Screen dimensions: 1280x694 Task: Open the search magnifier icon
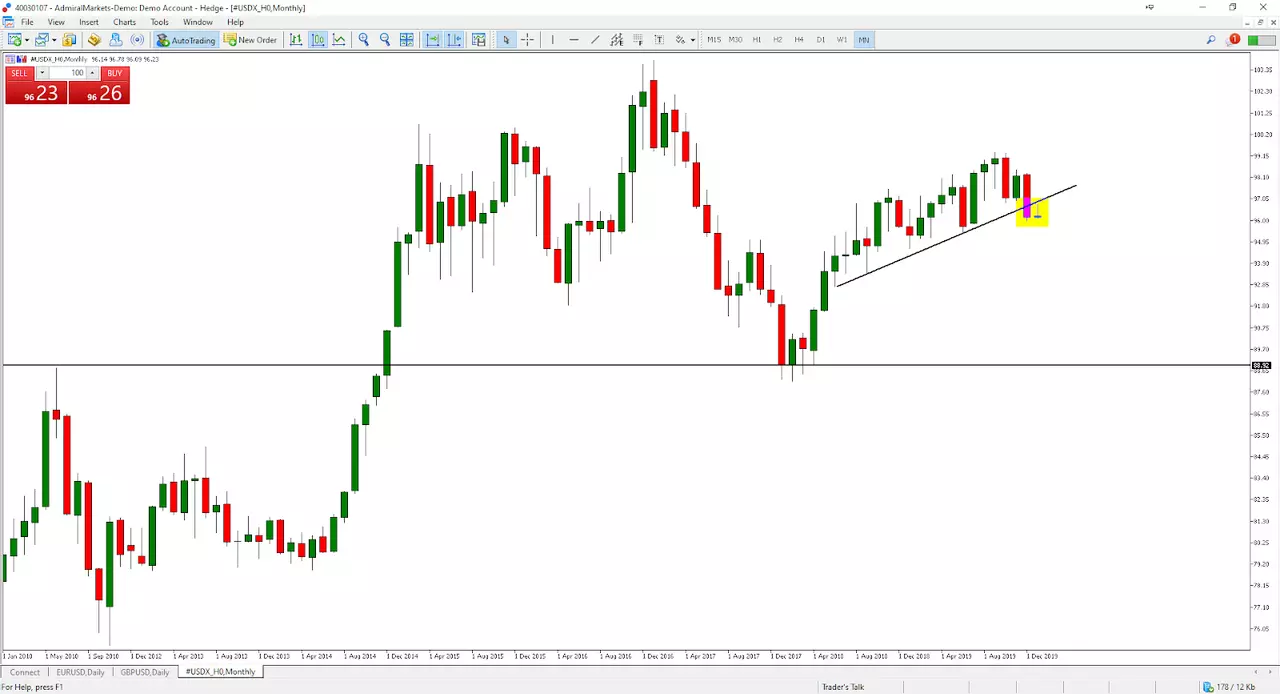coord(1211,40)
